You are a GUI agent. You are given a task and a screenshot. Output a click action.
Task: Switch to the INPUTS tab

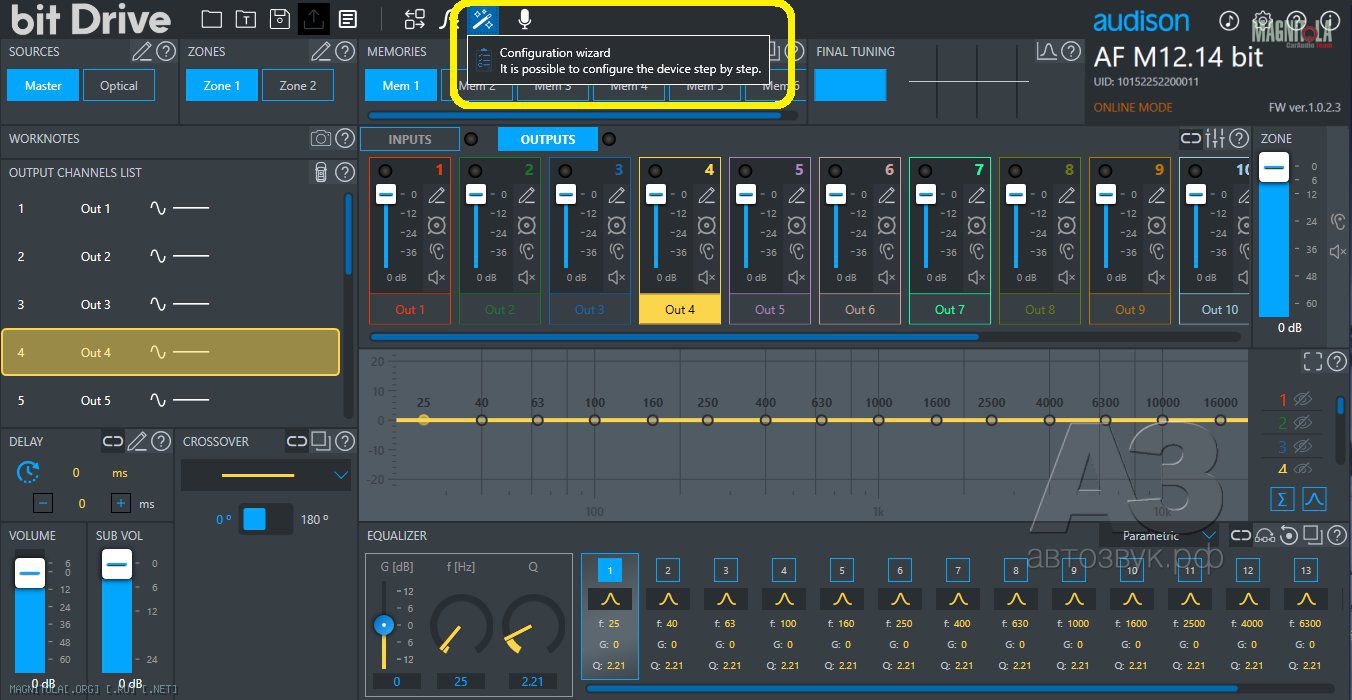410,139
